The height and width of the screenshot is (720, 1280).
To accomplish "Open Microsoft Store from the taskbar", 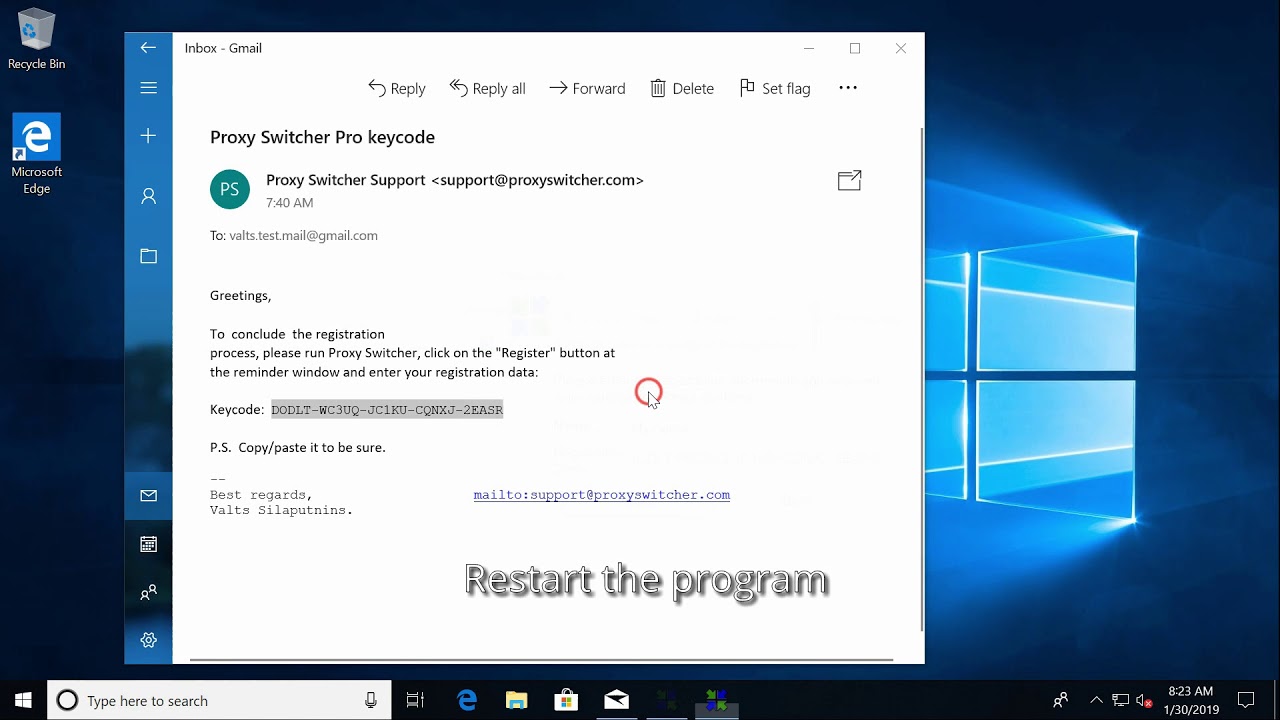I will coord(566,700).
